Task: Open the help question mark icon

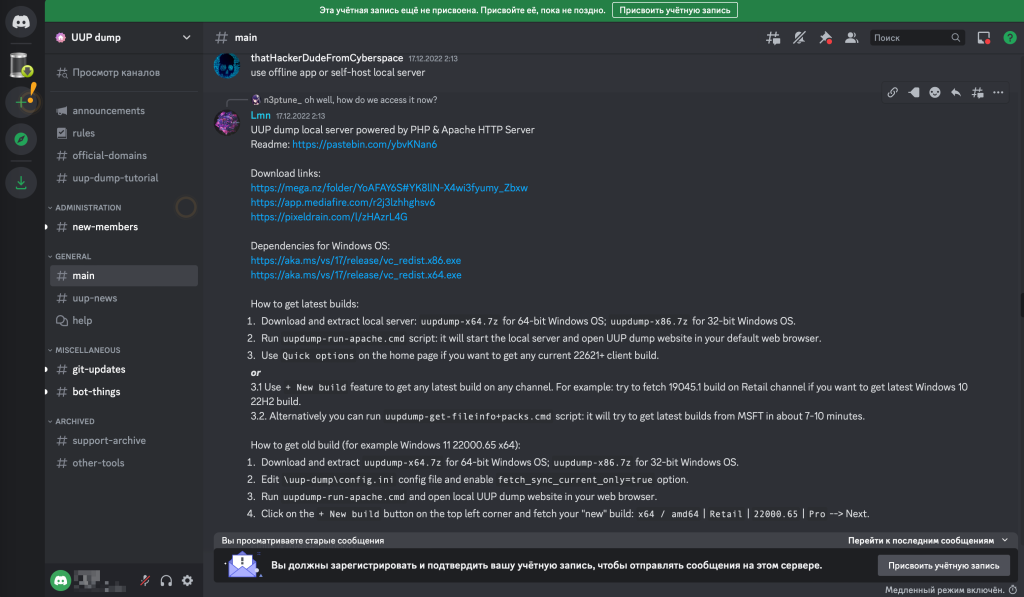Action: coord(1010,38)
